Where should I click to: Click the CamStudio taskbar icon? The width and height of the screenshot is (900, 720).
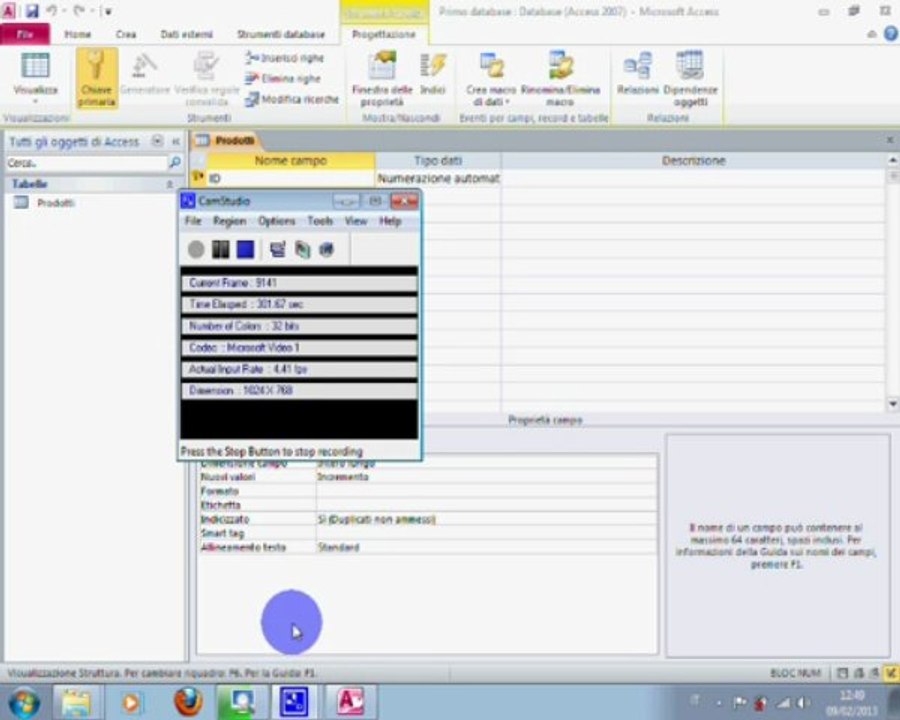(294, 702)
